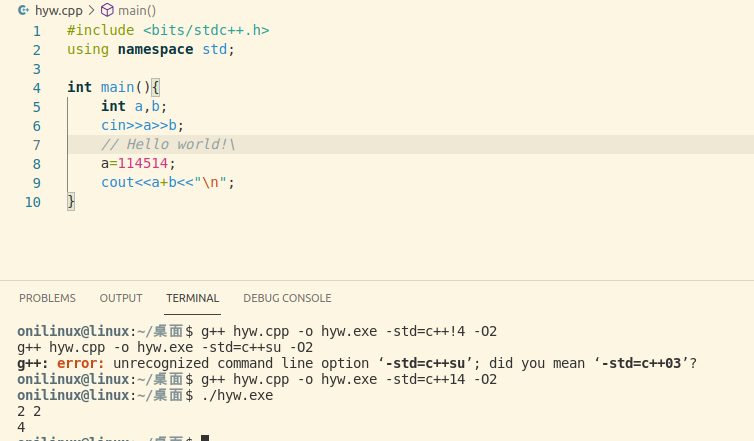Click line number 10 in the gutter
Screen dimensions: 754x441
click(33, 202)
